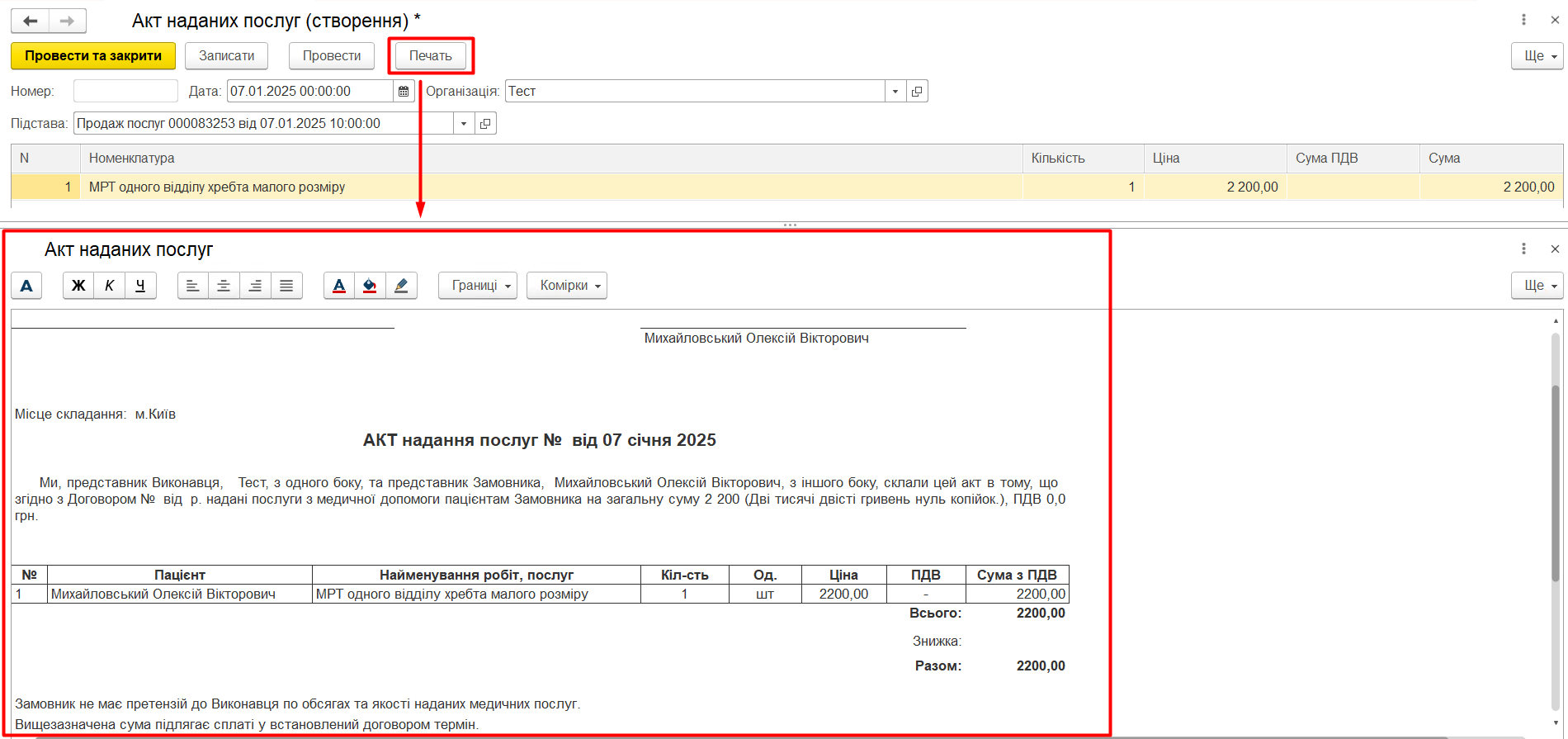This screenshot has height=739, width=1568.
Task: Expand the Комірки cells dropdown
Action: click(x=567, y=286)
